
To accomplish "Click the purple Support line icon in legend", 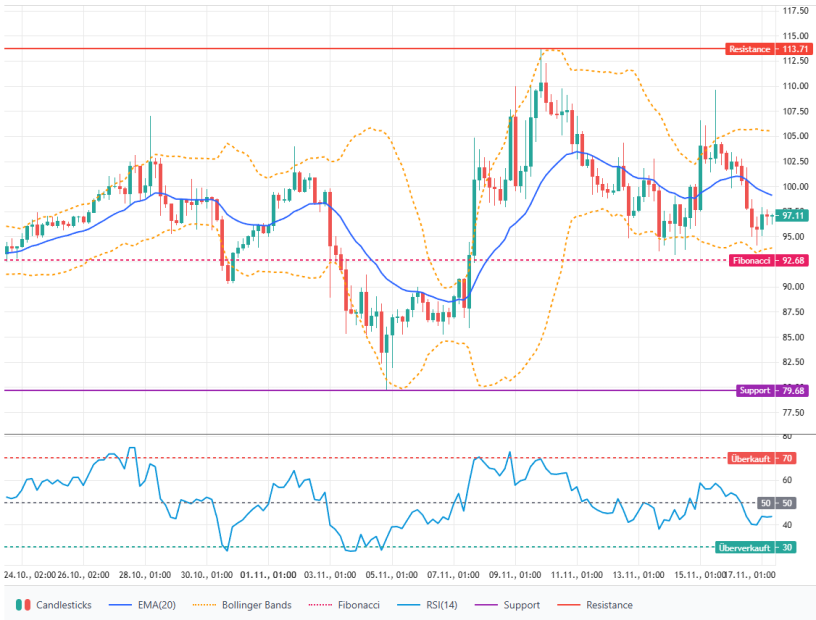I will (x=487, y=605).
